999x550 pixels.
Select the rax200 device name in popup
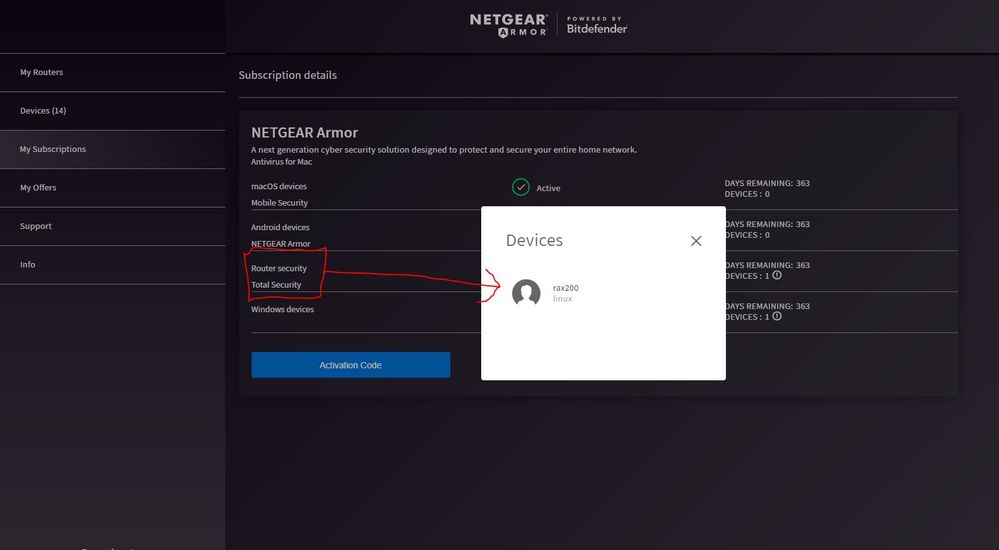[x=565, y=288]
